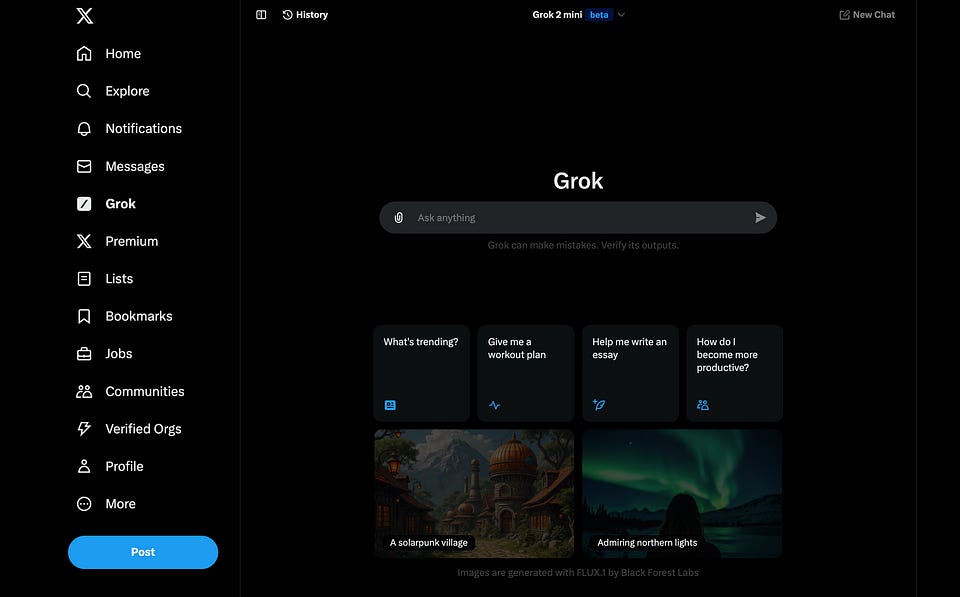Click 'Admiring northern lights' caption
The image size is (960, 597).
(647, 543)
